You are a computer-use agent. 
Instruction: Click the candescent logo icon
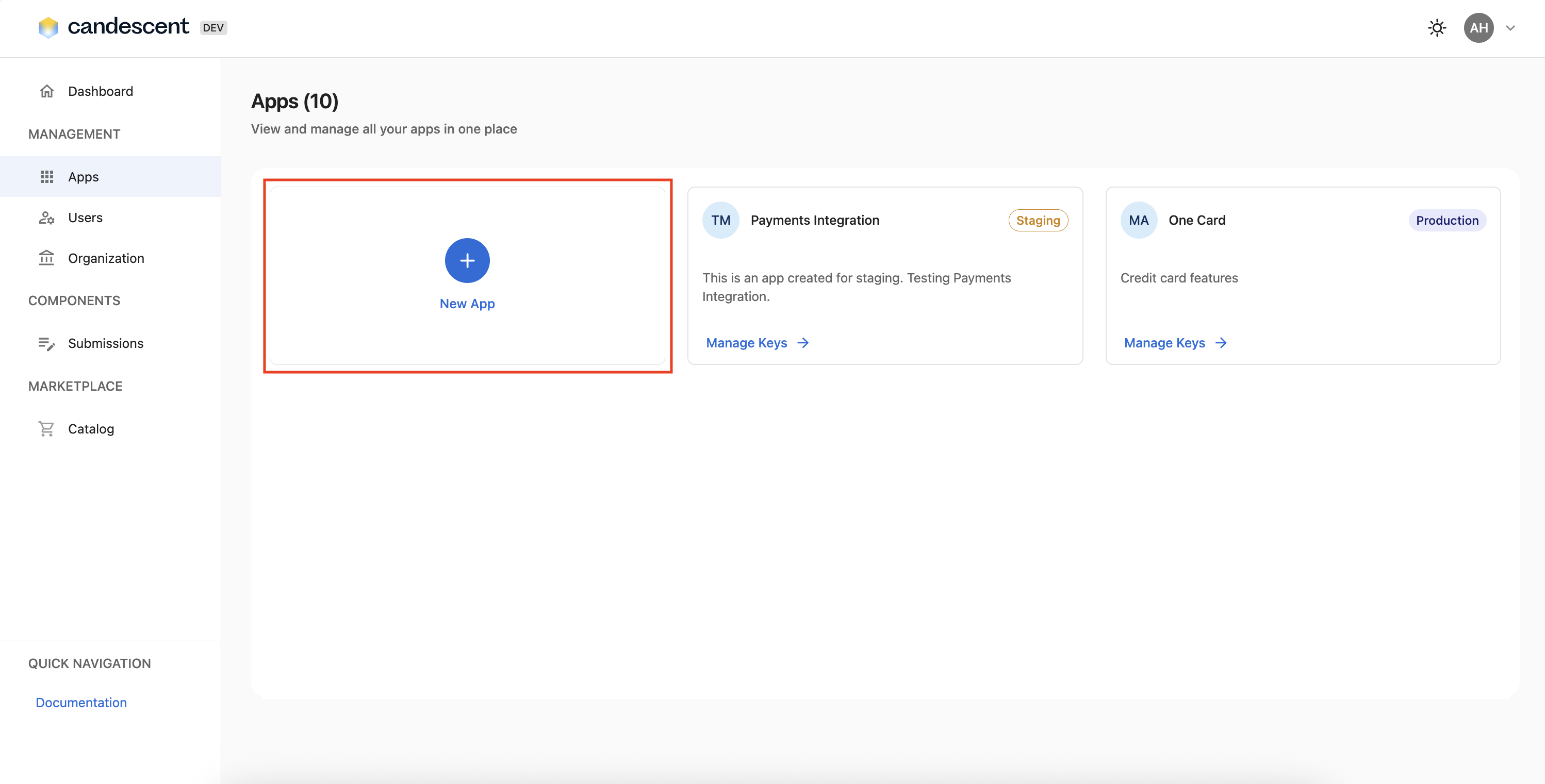(x=48, y=27)
